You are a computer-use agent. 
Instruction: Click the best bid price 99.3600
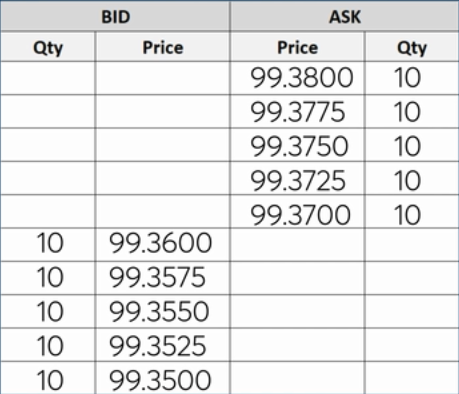point(161,243)
